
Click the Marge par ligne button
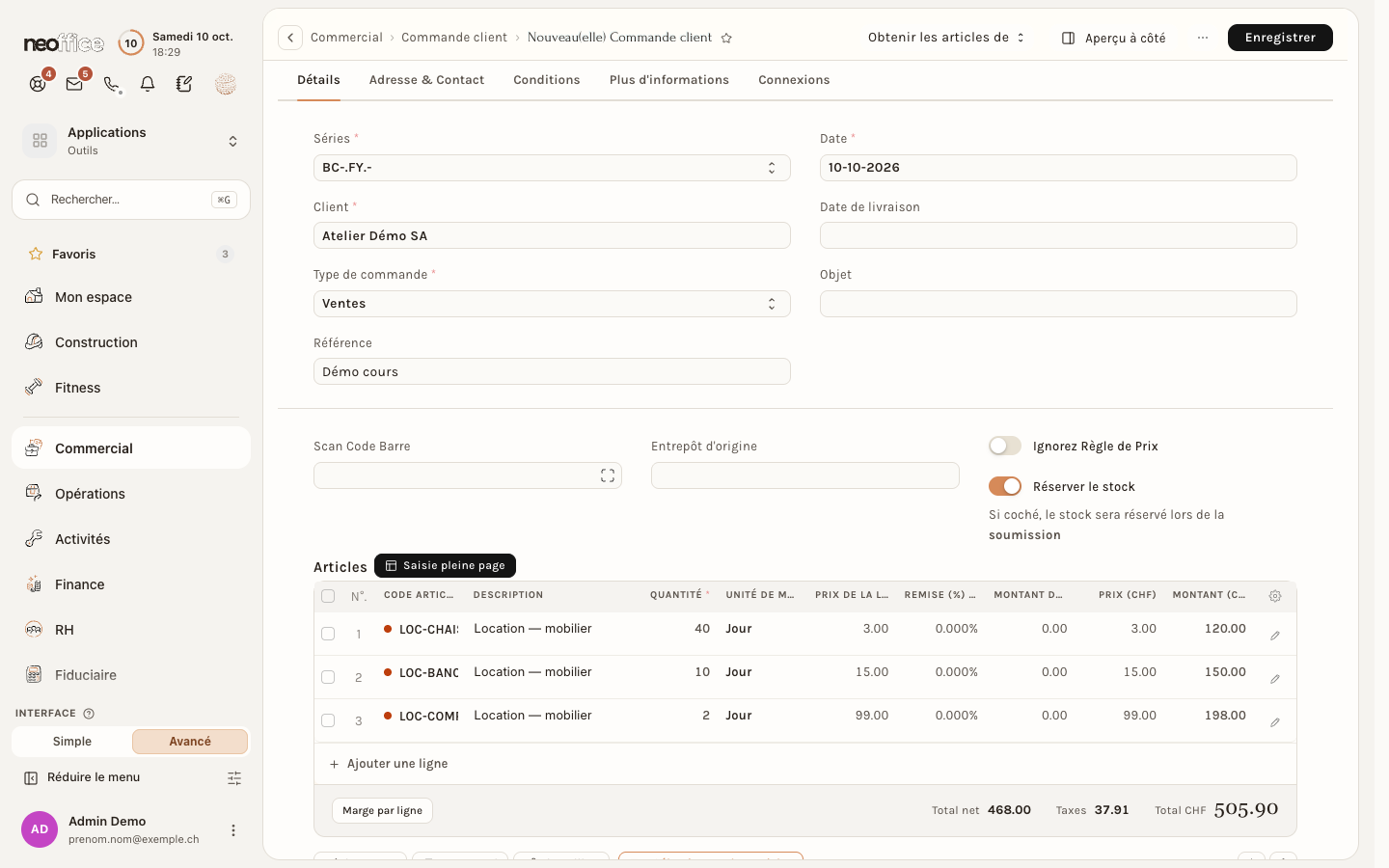pos(382,811)
